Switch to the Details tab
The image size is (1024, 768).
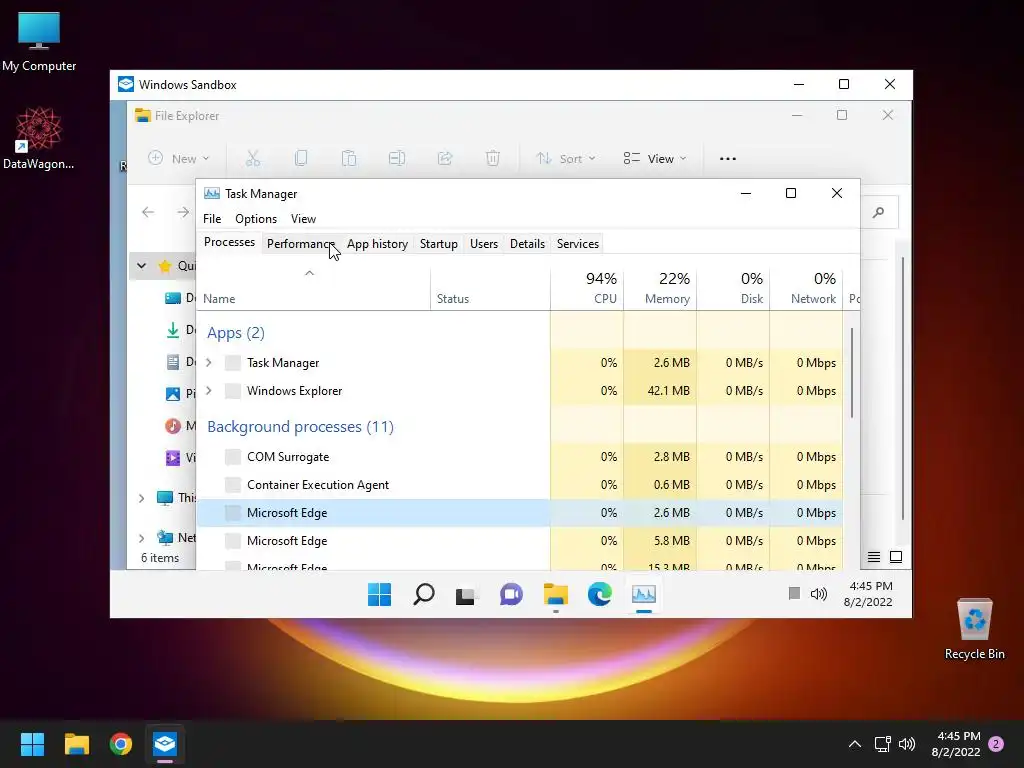coord(527,244)
